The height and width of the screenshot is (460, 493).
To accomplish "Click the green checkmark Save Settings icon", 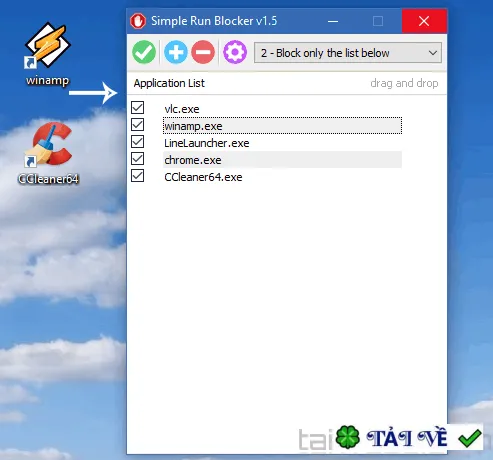I will tap(144, 52).
